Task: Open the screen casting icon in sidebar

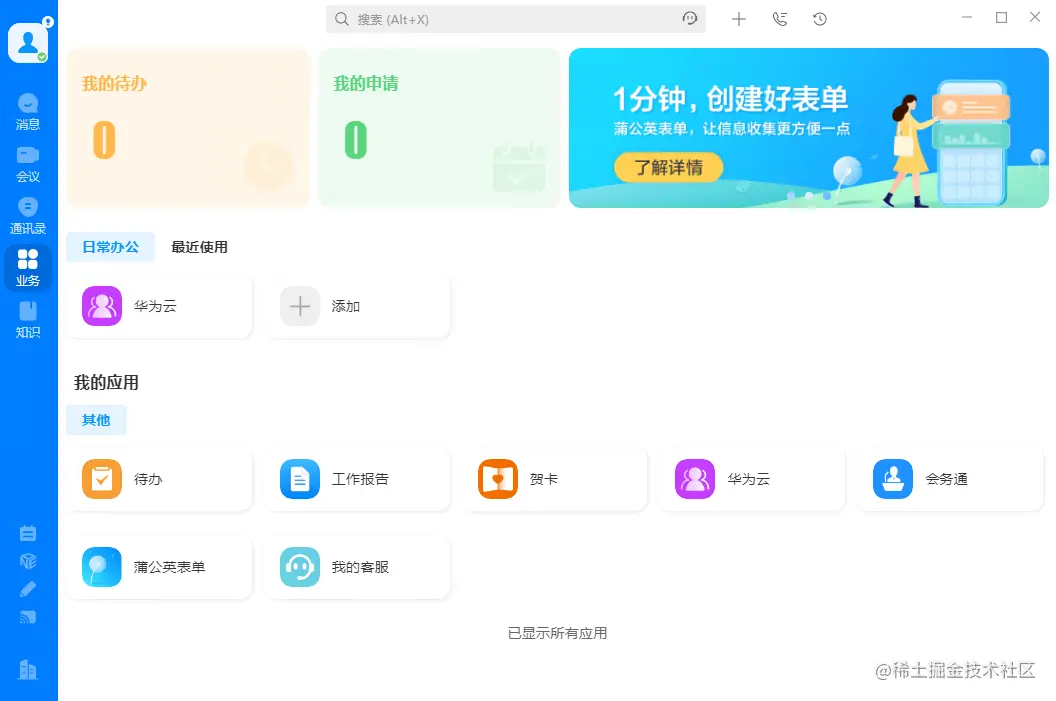Action: click(x=27, y=617)
